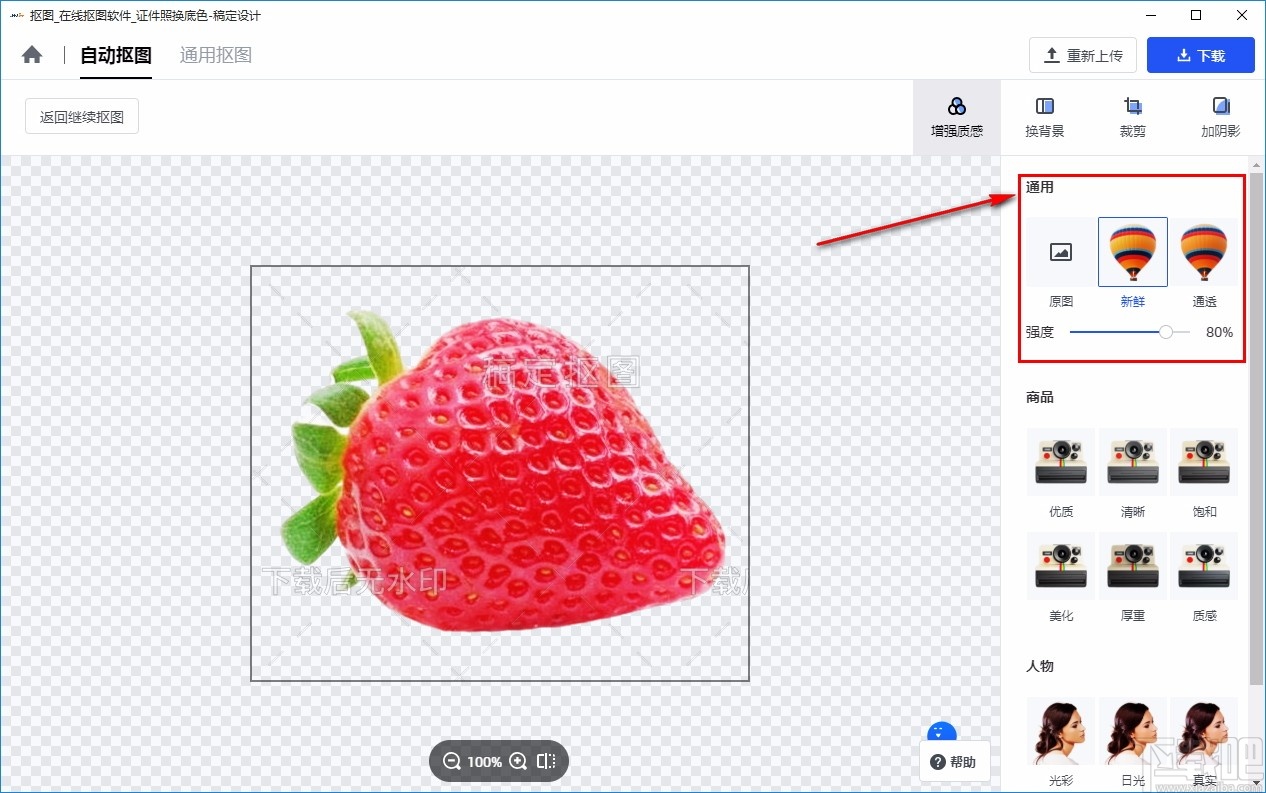Minimize the application window
Viewport: 1266px width, 793px height.
point(1151,15)
